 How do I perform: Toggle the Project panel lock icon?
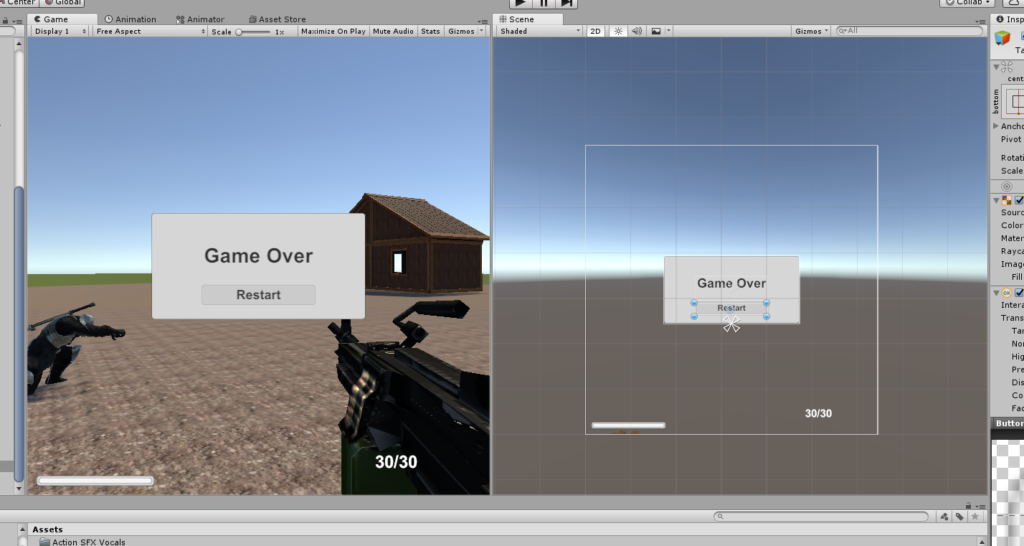[968, 506]
